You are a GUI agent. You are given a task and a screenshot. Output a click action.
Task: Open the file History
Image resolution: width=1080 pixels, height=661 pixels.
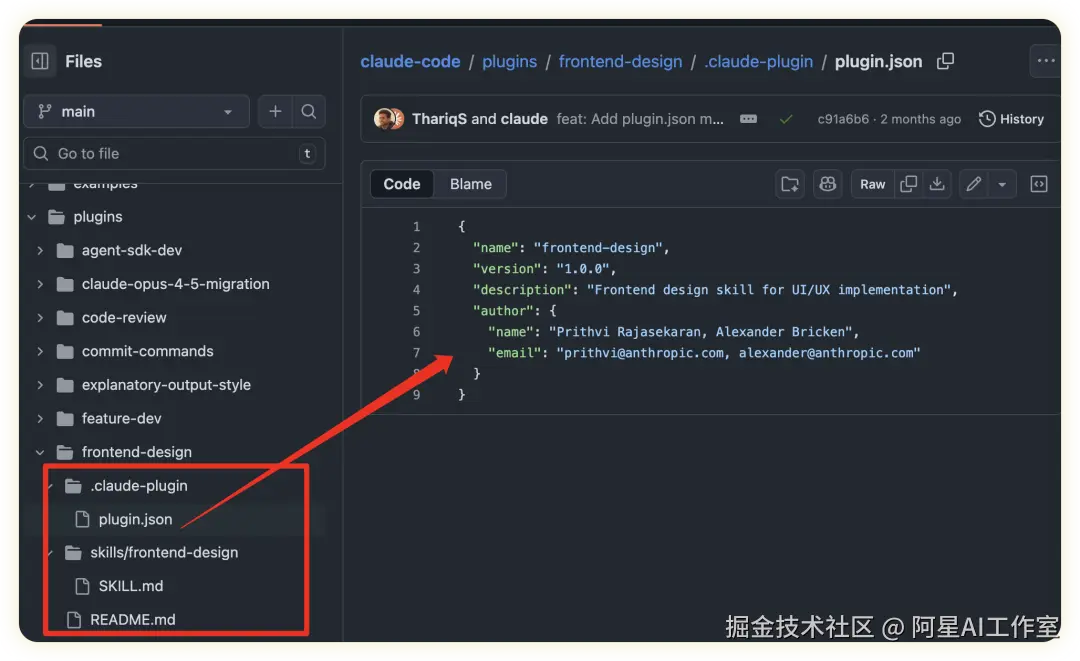pyautogui.click(x=1011, y=119)
